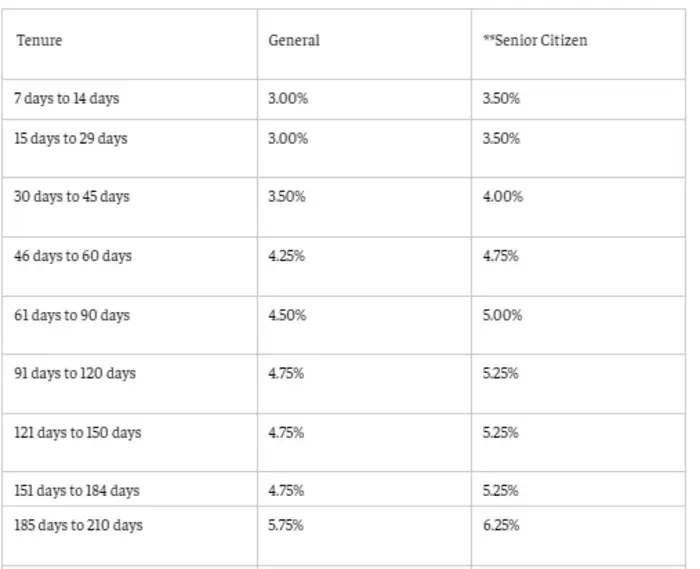Select the Senior Citizen rate 5.00% cell
This screenshot has height=569, width=700.
coord(502,315)
